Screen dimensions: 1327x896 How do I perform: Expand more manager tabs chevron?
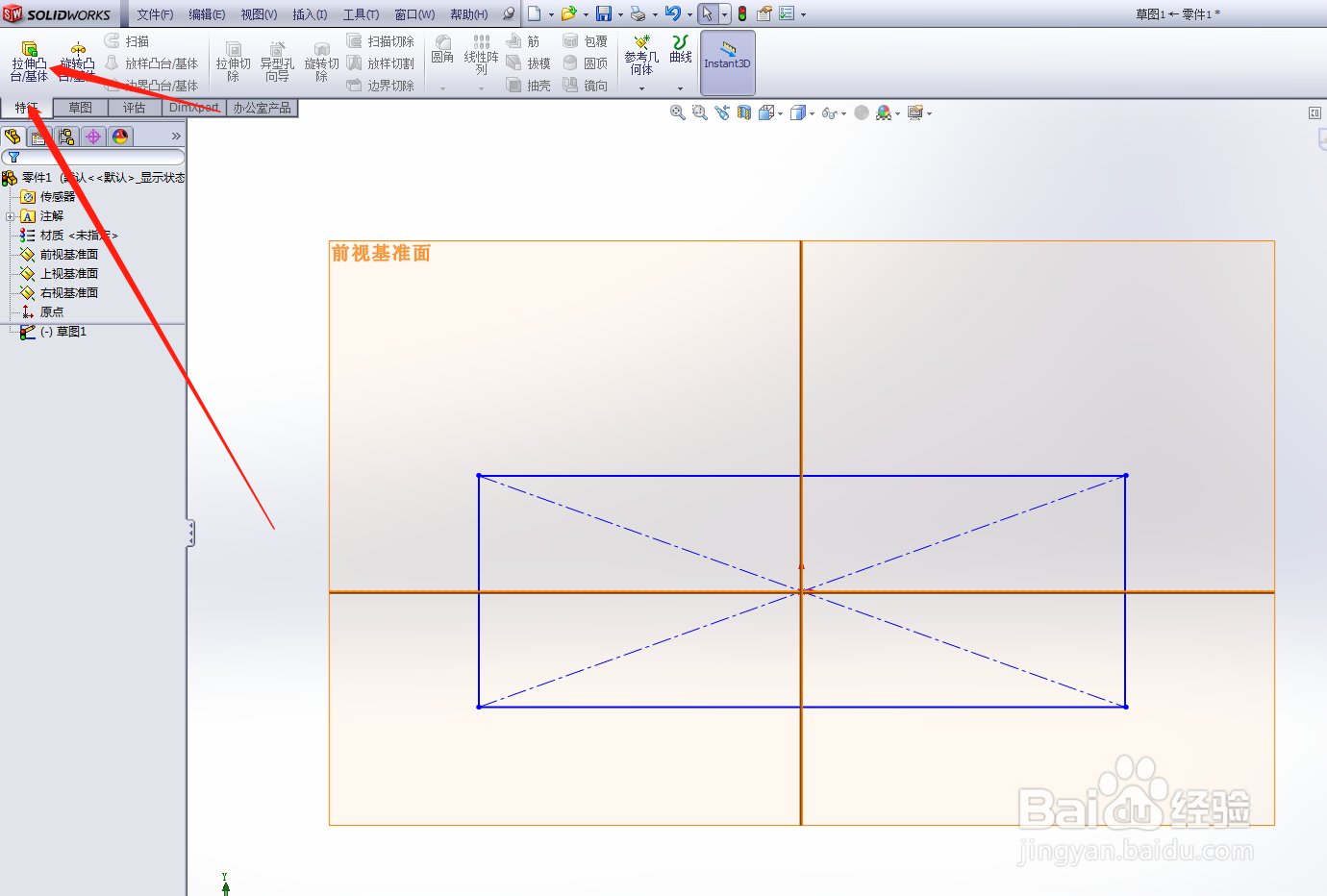[x=176, y=137]
